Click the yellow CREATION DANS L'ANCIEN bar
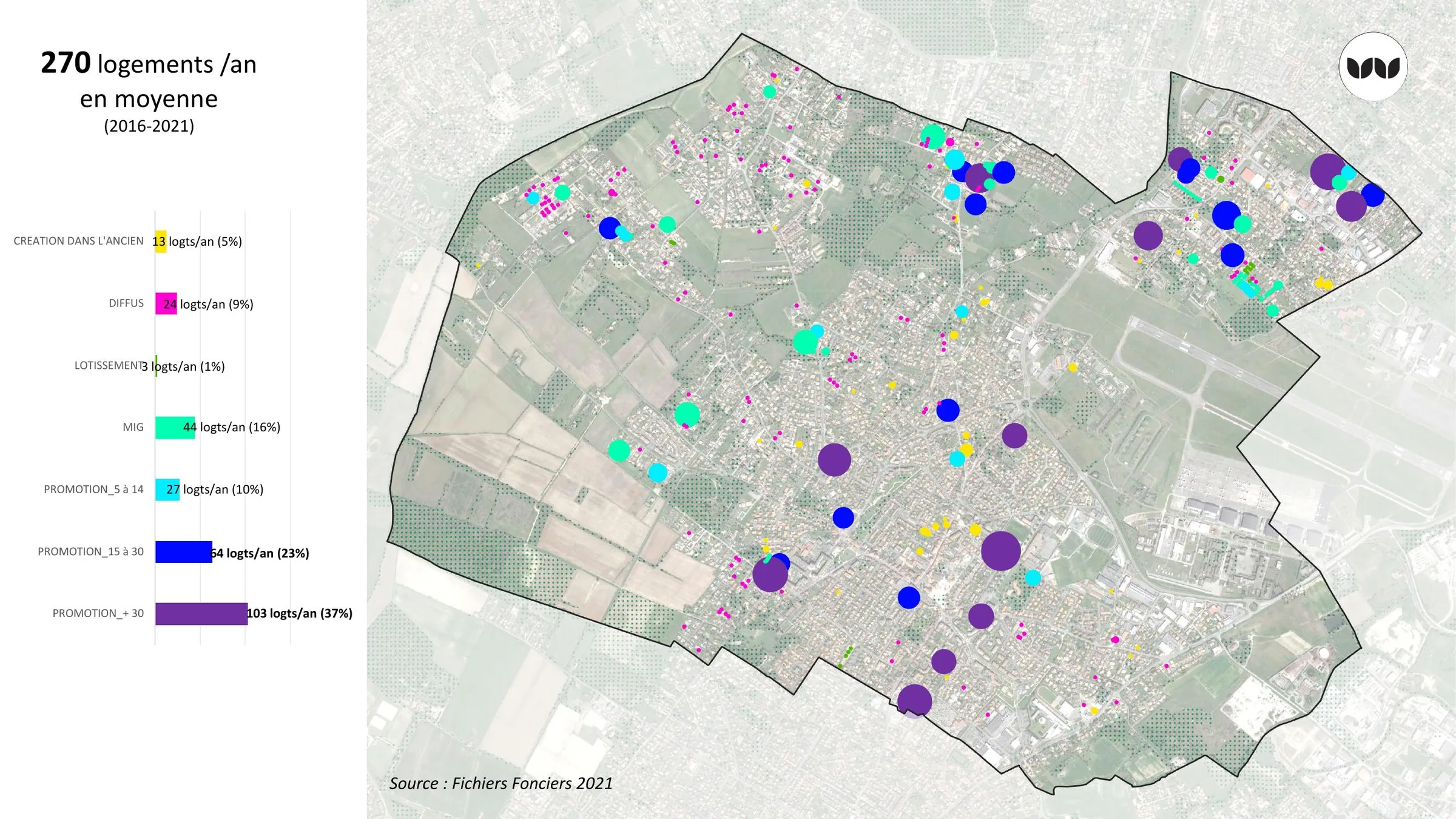The image size is (1456, 819). (161, 241)
